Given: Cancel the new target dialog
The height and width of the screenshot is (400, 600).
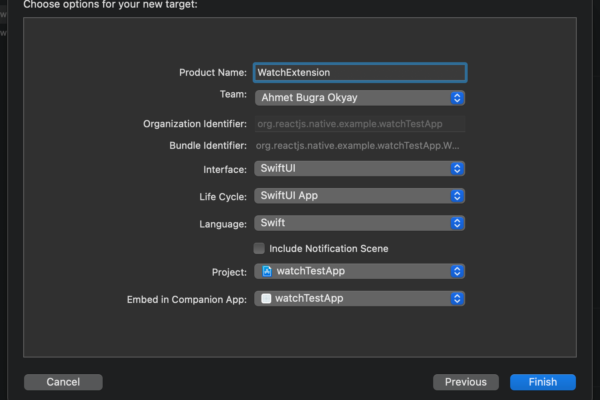Looking at the screenshot, I should tap(63, 382).
